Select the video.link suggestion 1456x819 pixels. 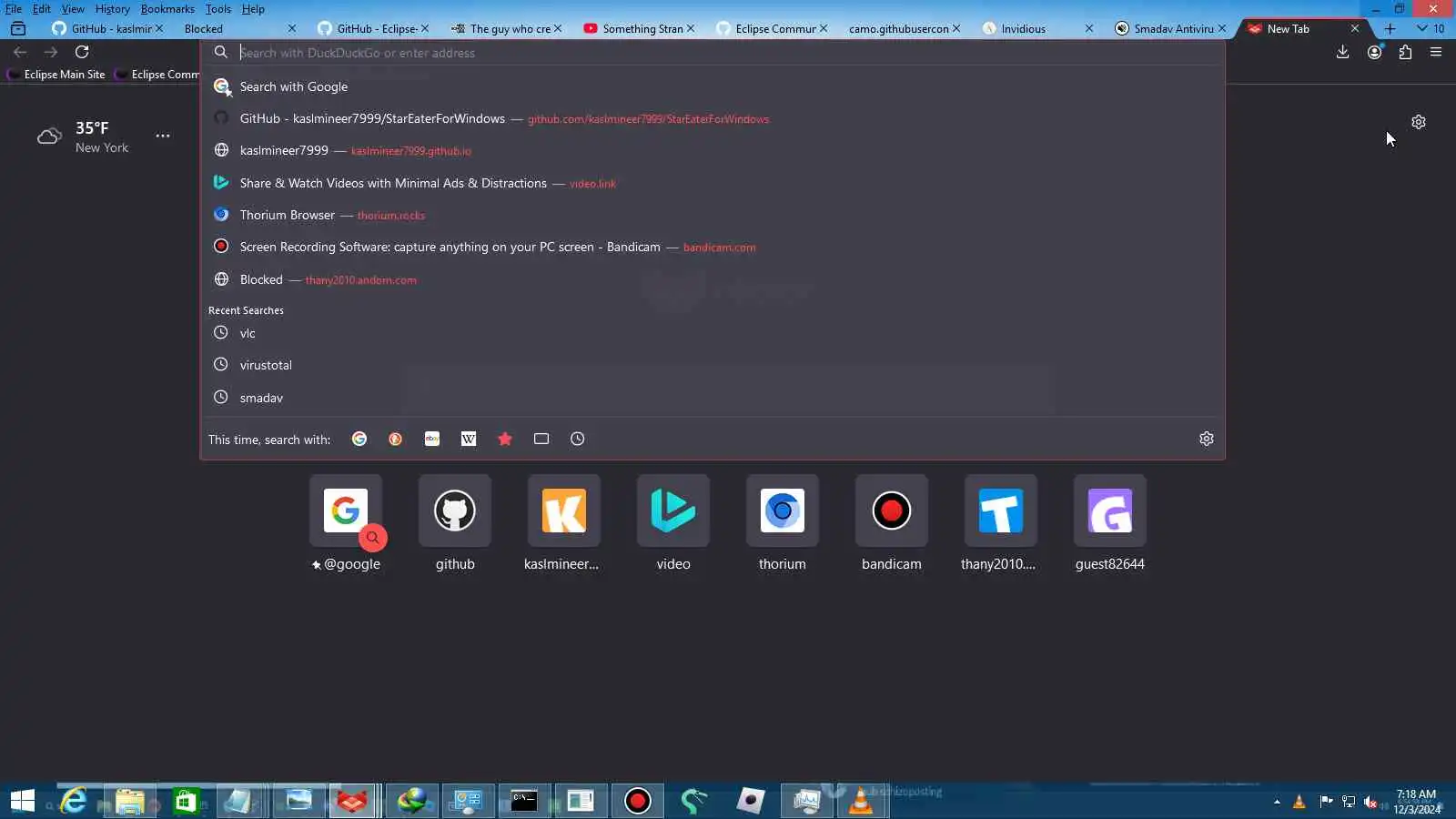pos(713,183)
